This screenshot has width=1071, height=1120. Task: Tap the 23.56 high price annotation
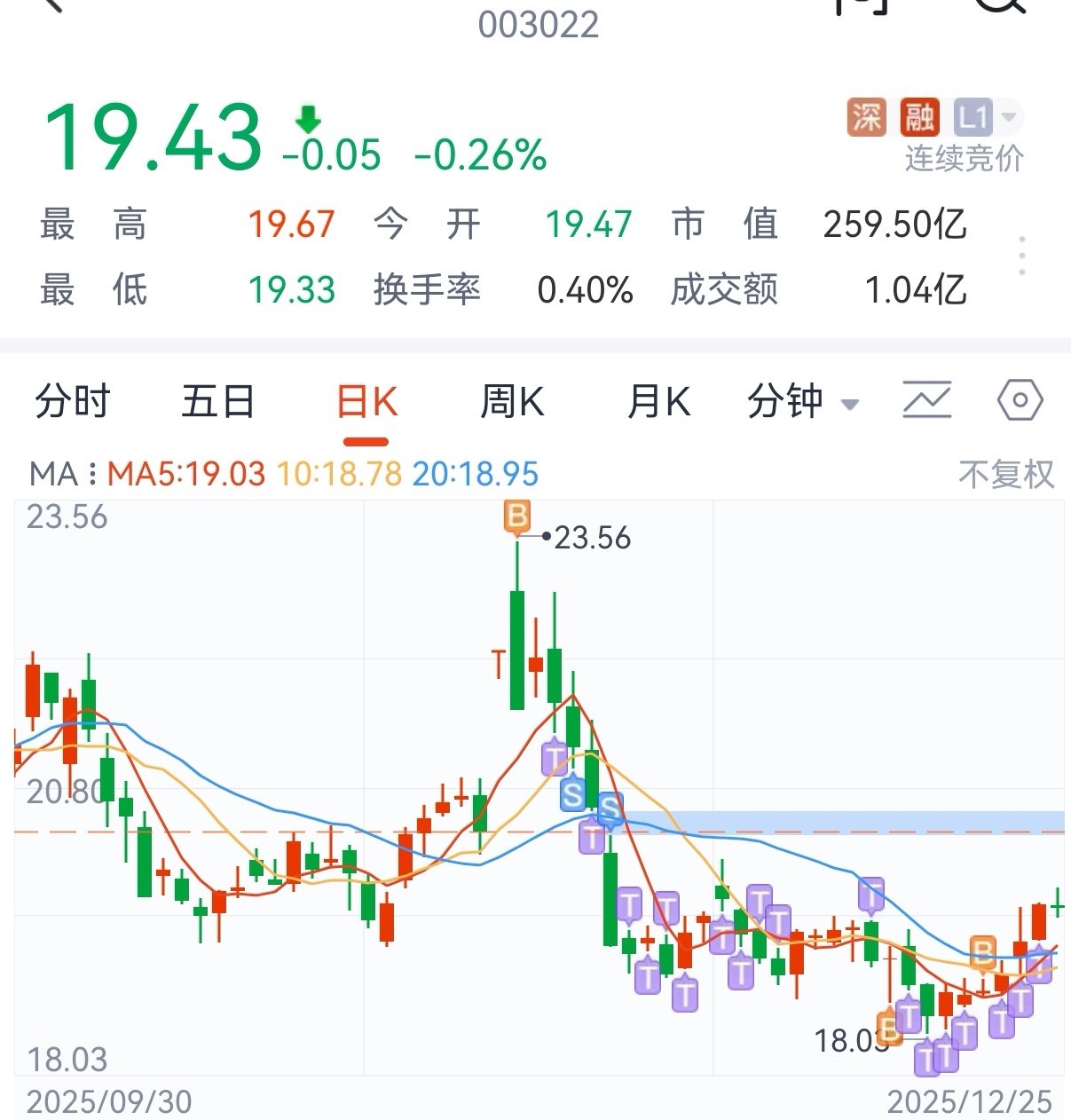(593, 538)
